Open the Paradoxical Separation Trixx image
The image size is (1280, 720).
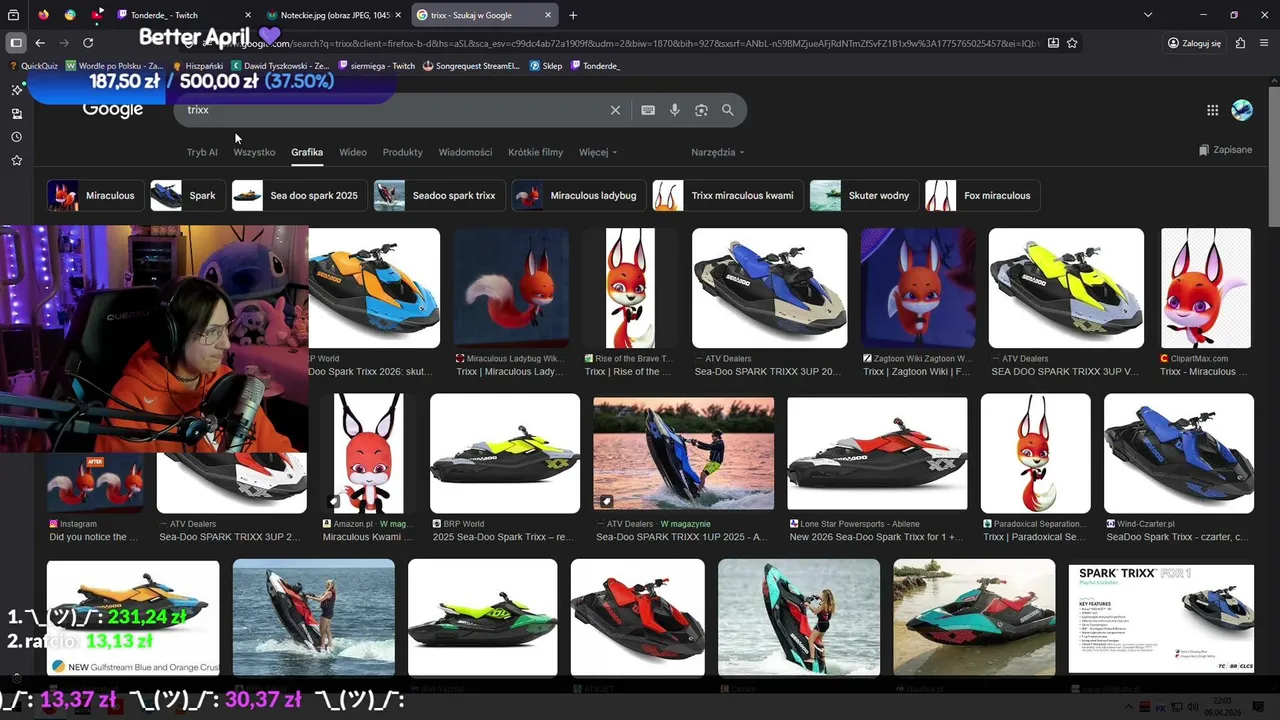pyautogui.click(x=1035, y=452)
